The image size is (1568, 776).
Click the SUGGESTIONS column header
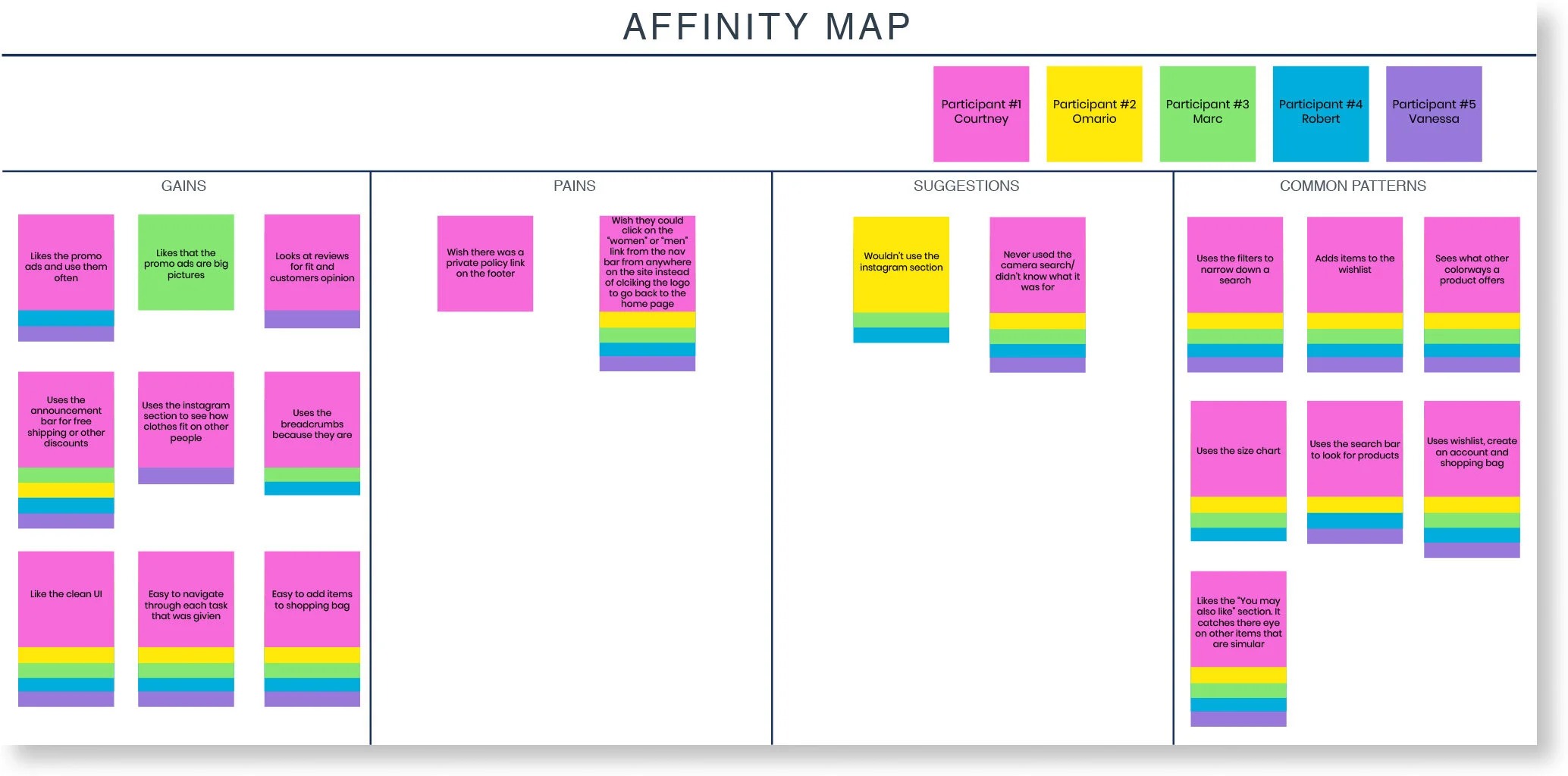coord(966,186)
